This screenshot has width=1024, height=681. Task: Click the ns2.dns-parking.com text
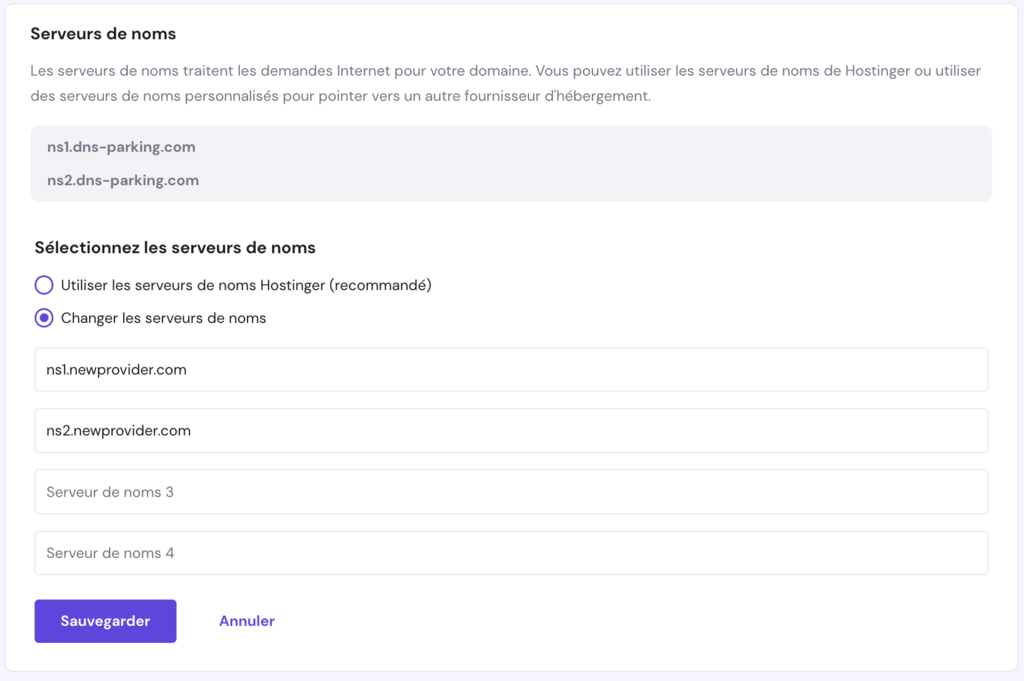click(120, 180)
